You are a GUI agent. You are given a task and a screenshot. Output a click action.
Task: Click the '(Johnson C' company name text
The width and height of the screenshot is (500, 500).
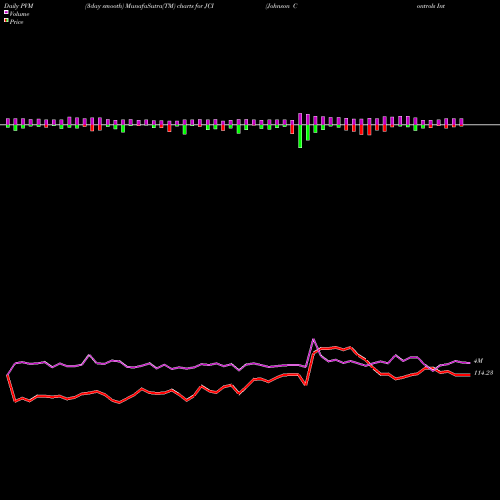point(281,6)
